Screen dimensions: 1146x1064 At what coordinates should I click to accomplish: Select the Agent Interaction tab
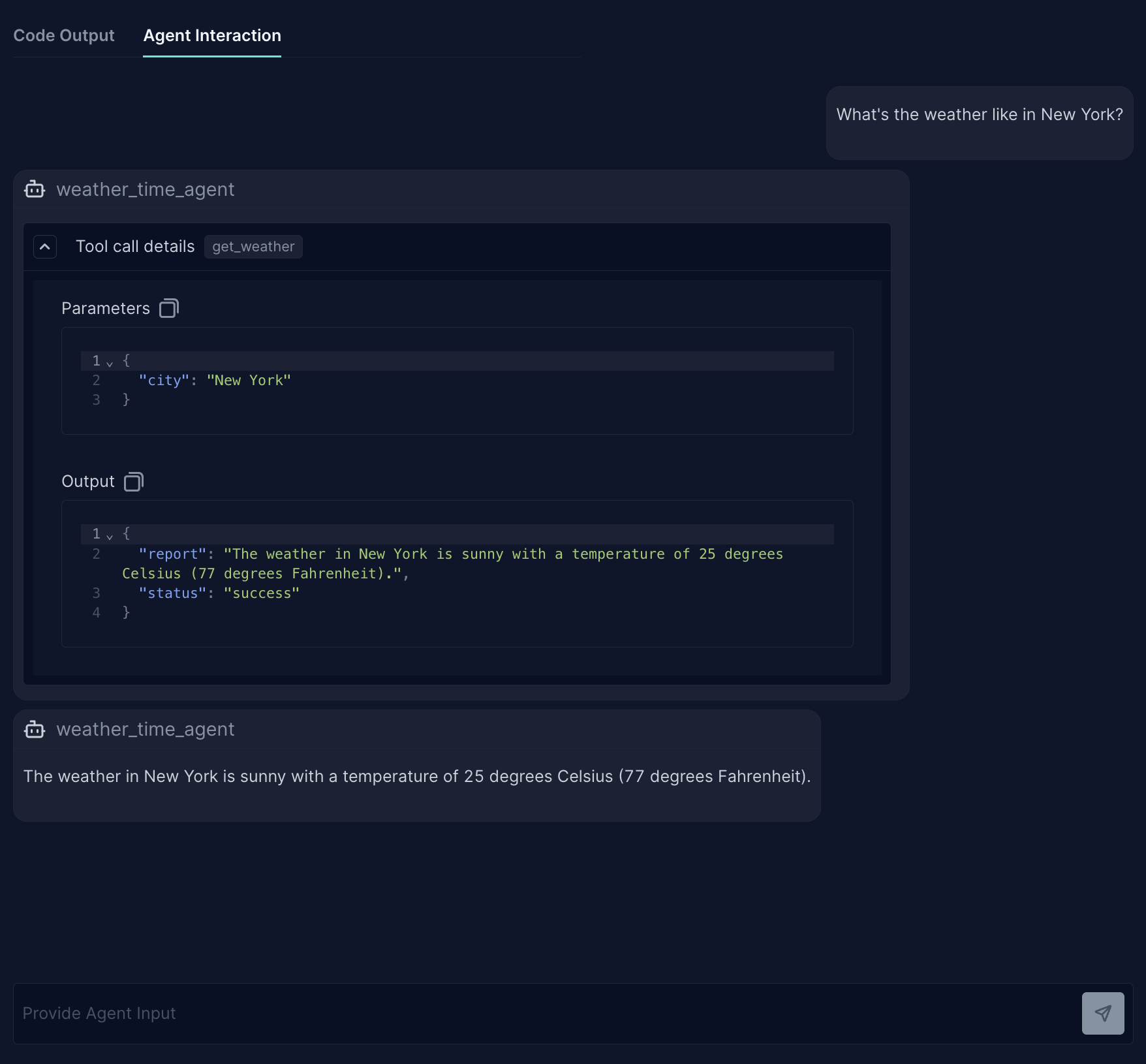coord(212,35)
